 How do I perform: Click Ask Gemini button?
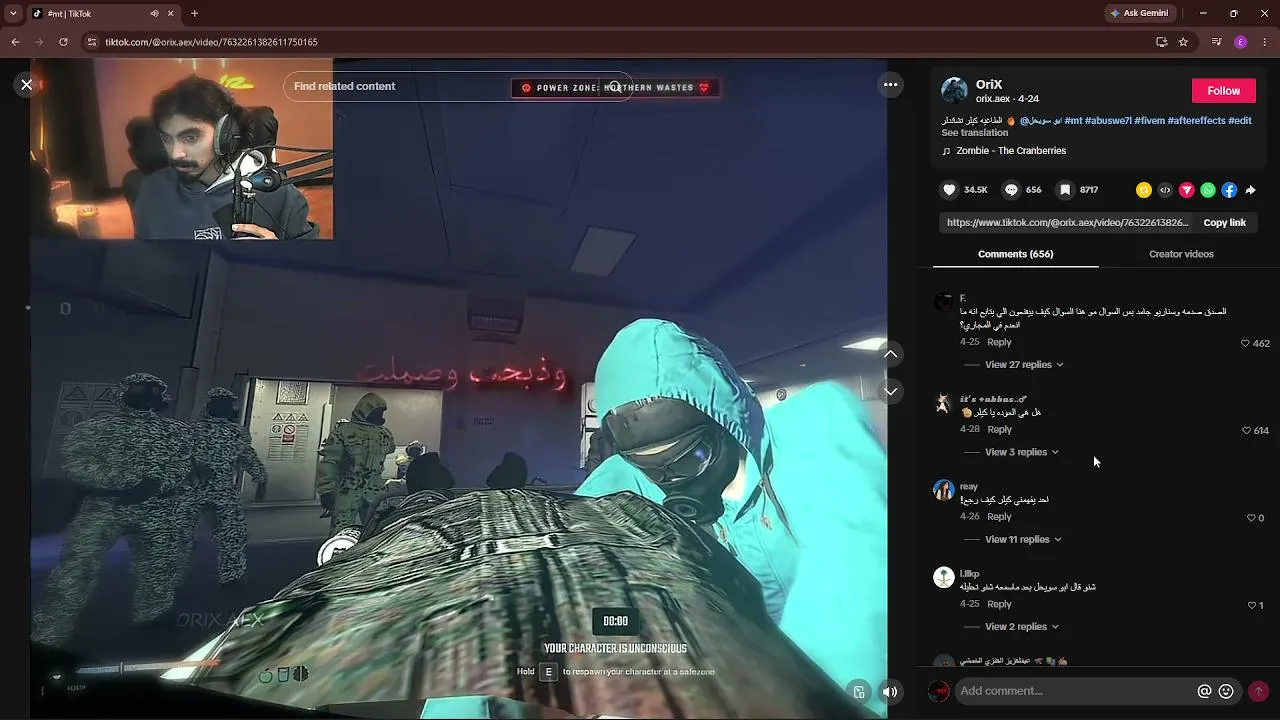[x=1139, y=14]
